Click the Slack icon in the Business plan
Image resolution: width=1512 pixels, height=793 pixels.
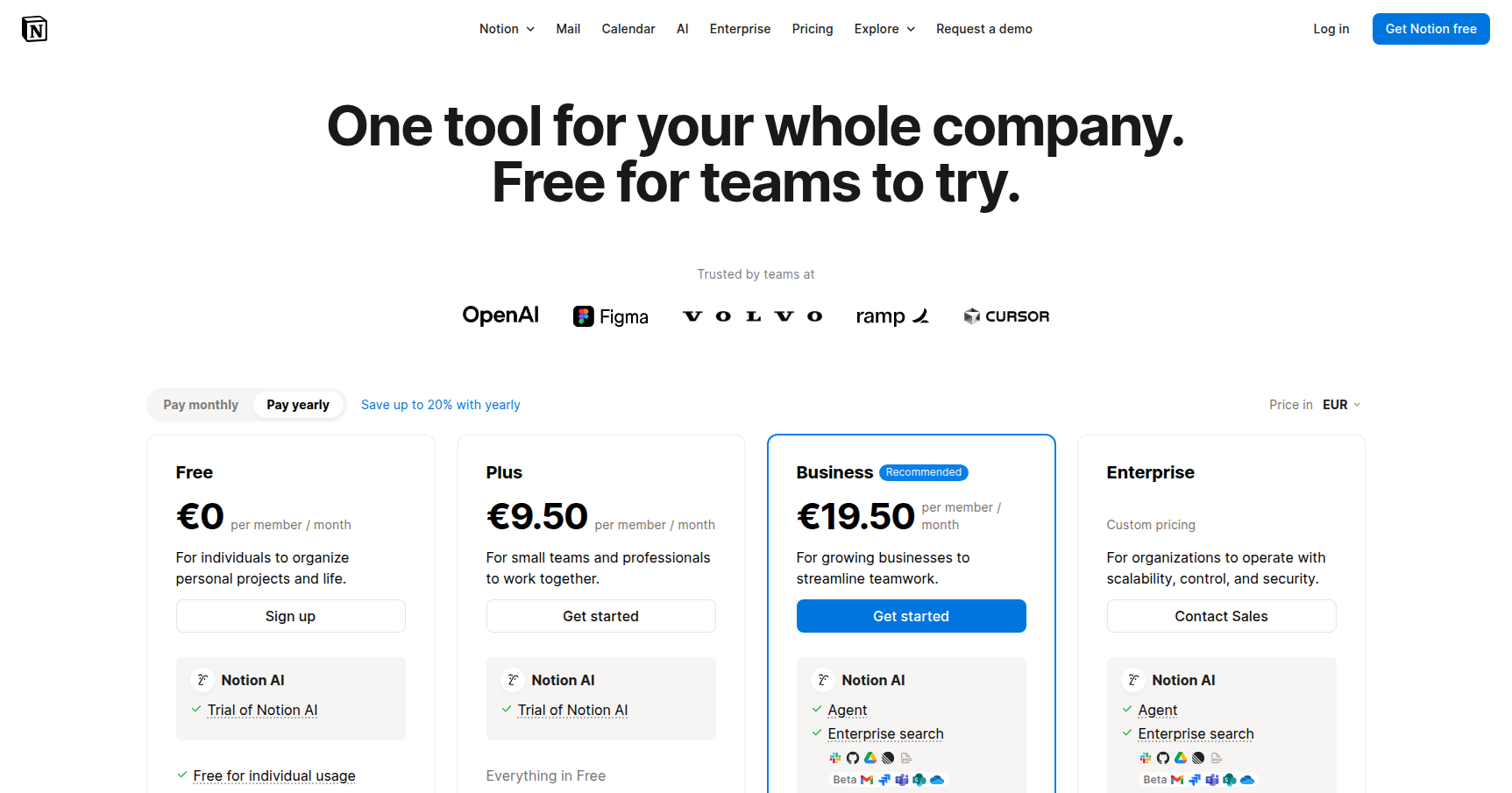click(835, 758)
